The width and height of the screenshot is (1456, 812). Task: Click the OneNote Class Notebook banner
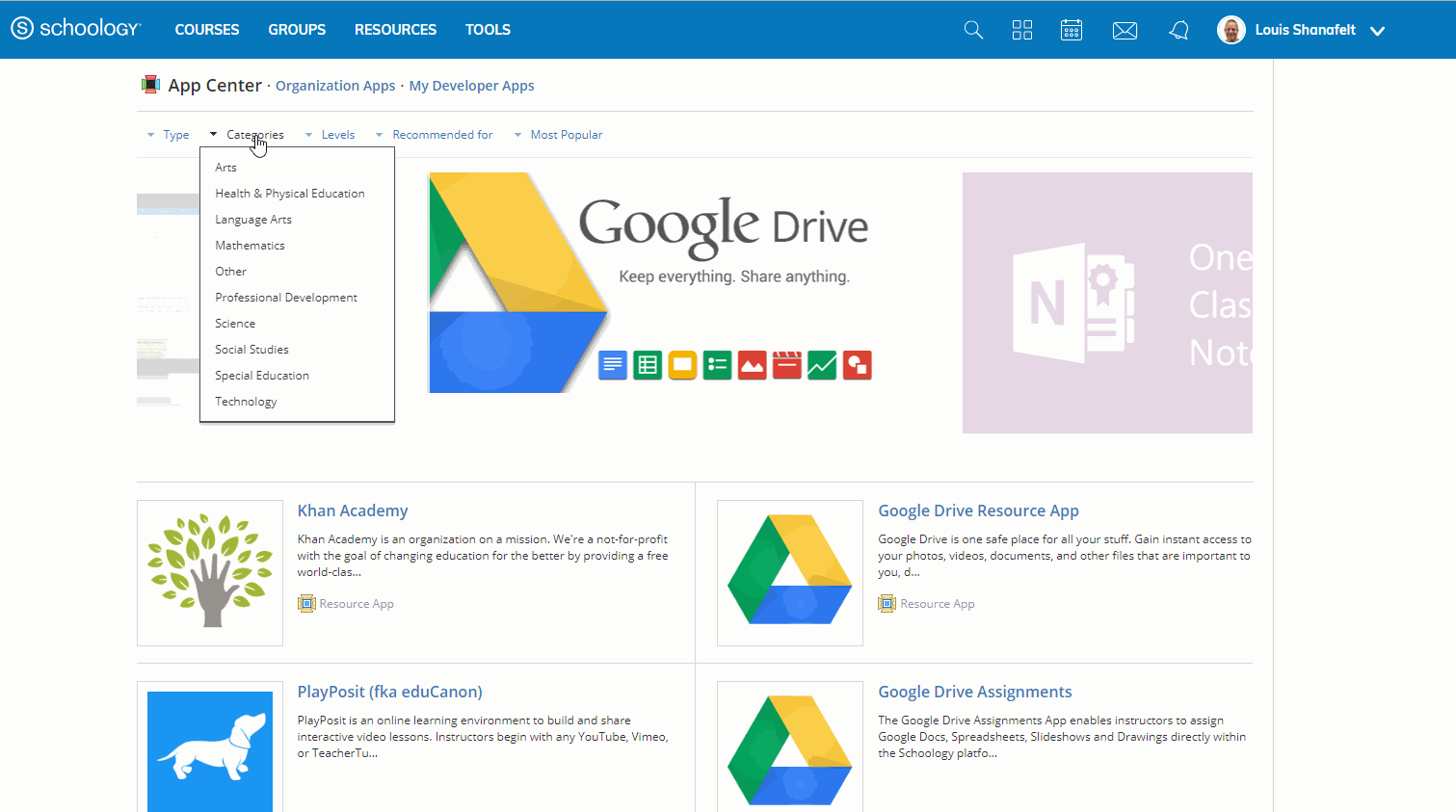pyautogui.click(x=1107, y=302)
